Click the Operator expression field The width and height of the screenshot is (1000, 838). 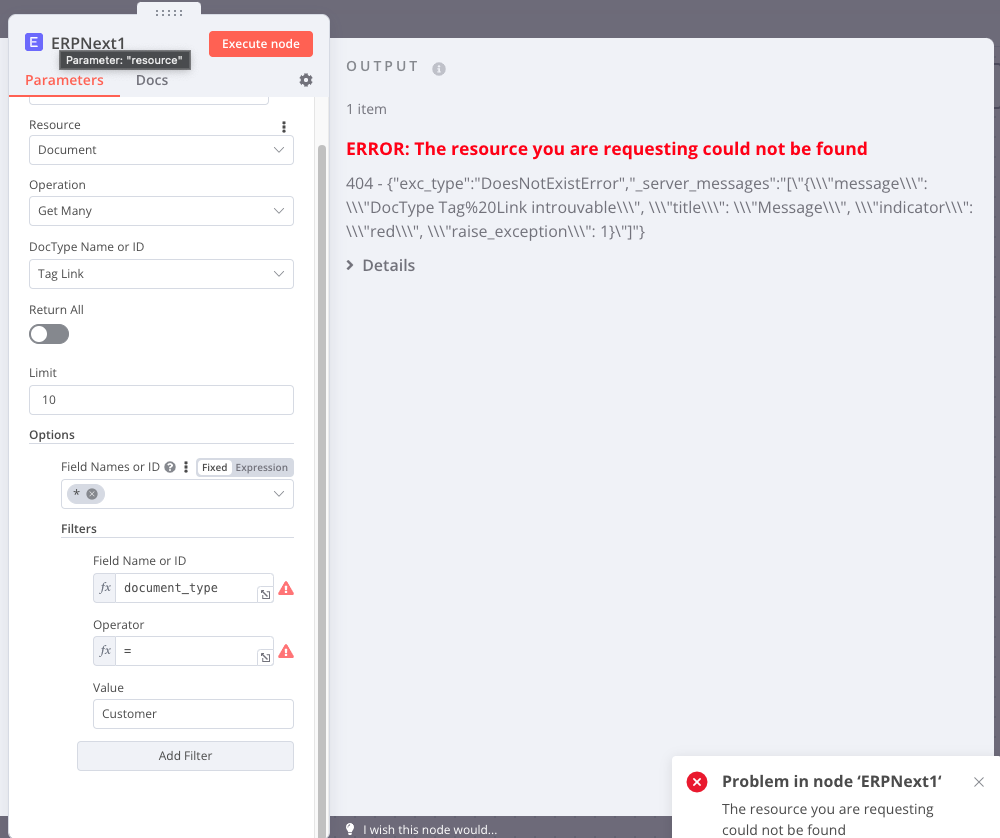186,651
